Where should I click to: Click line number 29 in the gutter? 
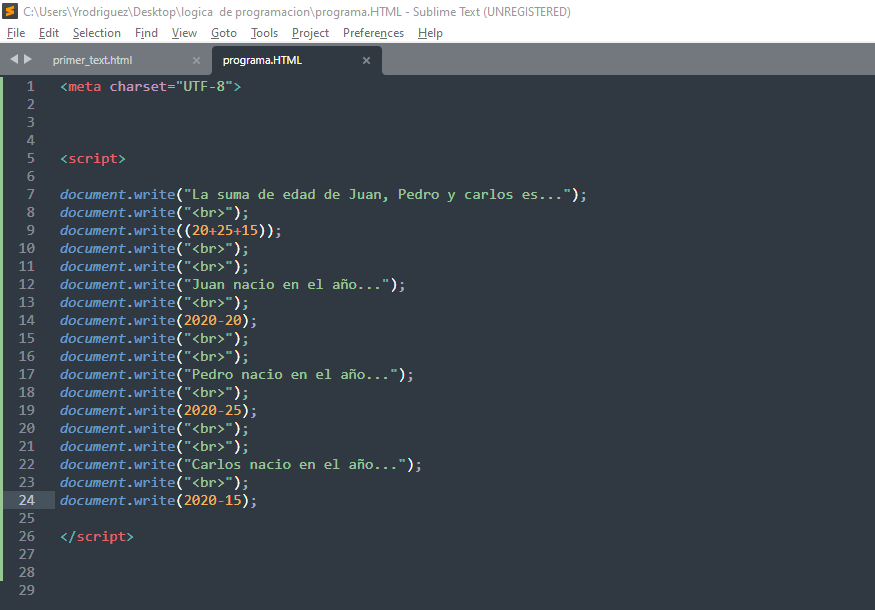tap(26, 590)
